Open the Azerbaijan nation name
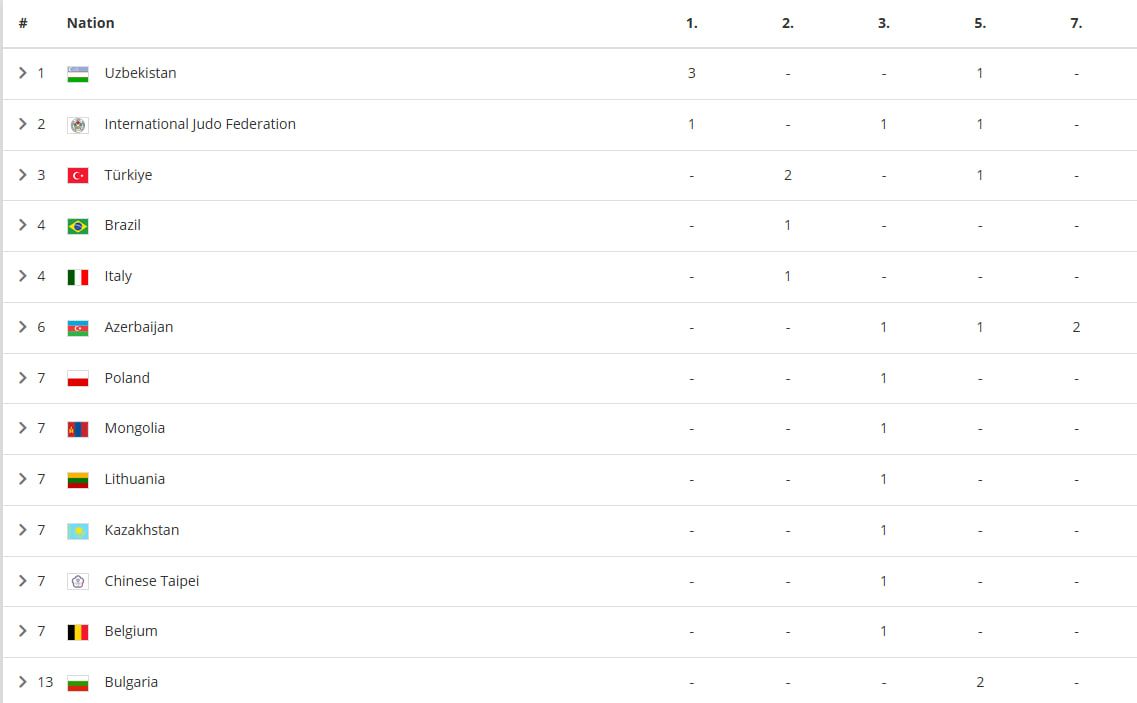Image resolution: width=1137 pixels, height=703 pixels. tap(138, 327)
